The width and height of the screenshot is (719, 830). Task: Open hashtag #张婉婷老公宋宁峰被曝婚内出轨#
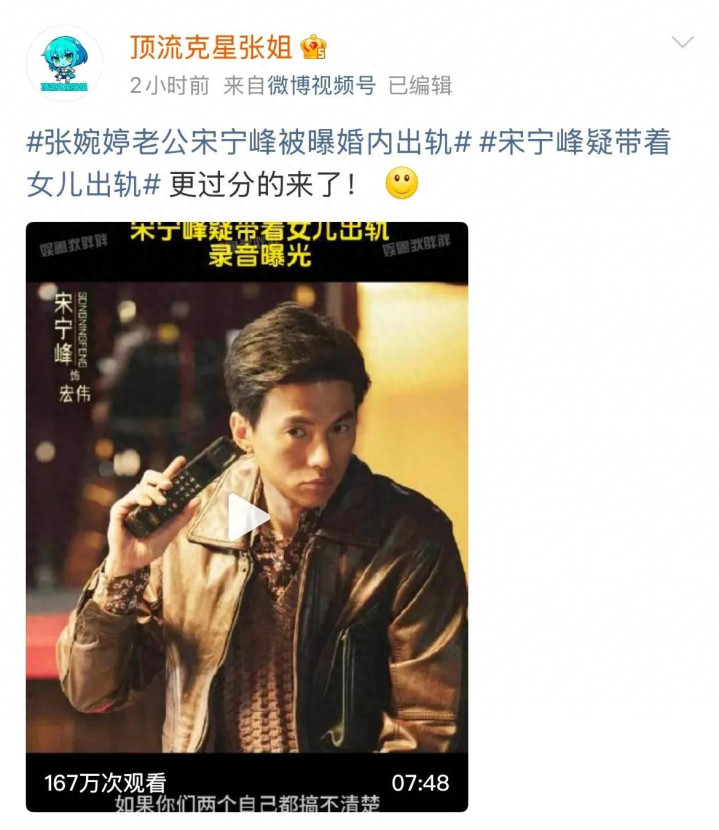(x=249, y=143)
